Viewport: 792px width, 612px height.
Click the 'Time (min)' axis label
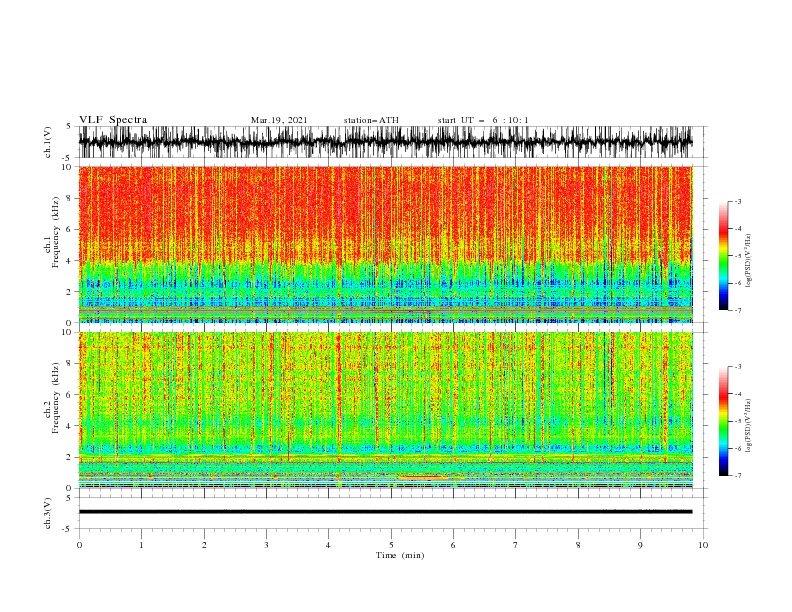(400, 555)
